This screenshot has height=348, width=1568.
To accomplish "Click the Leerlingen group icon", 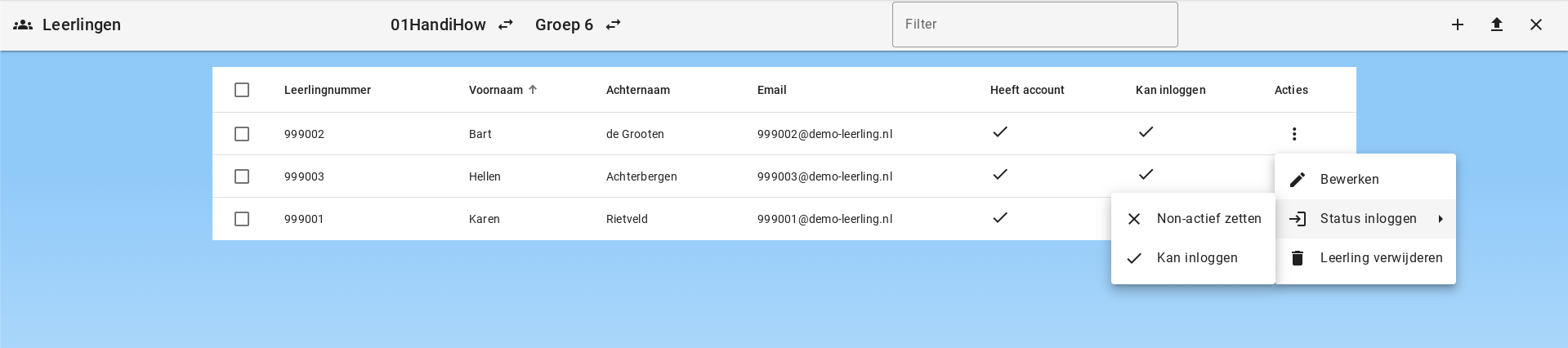I will point(23,25).
